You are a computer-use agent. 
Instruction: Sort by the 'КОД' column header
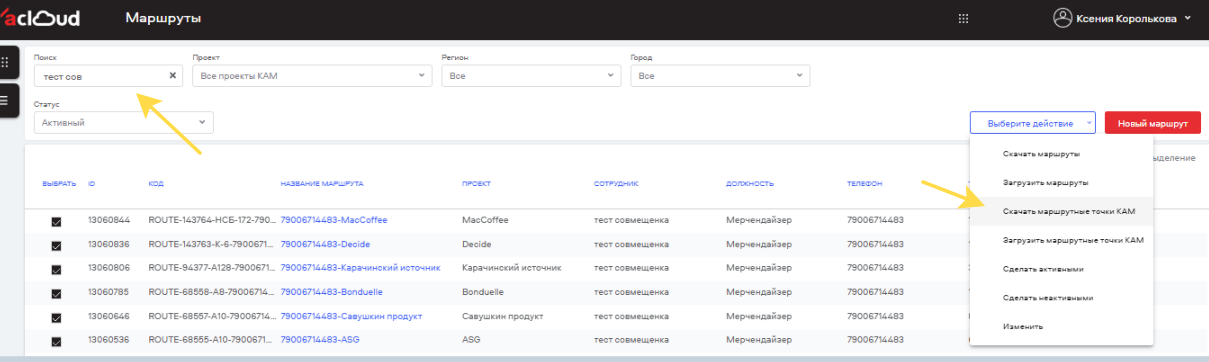point(156,184)
